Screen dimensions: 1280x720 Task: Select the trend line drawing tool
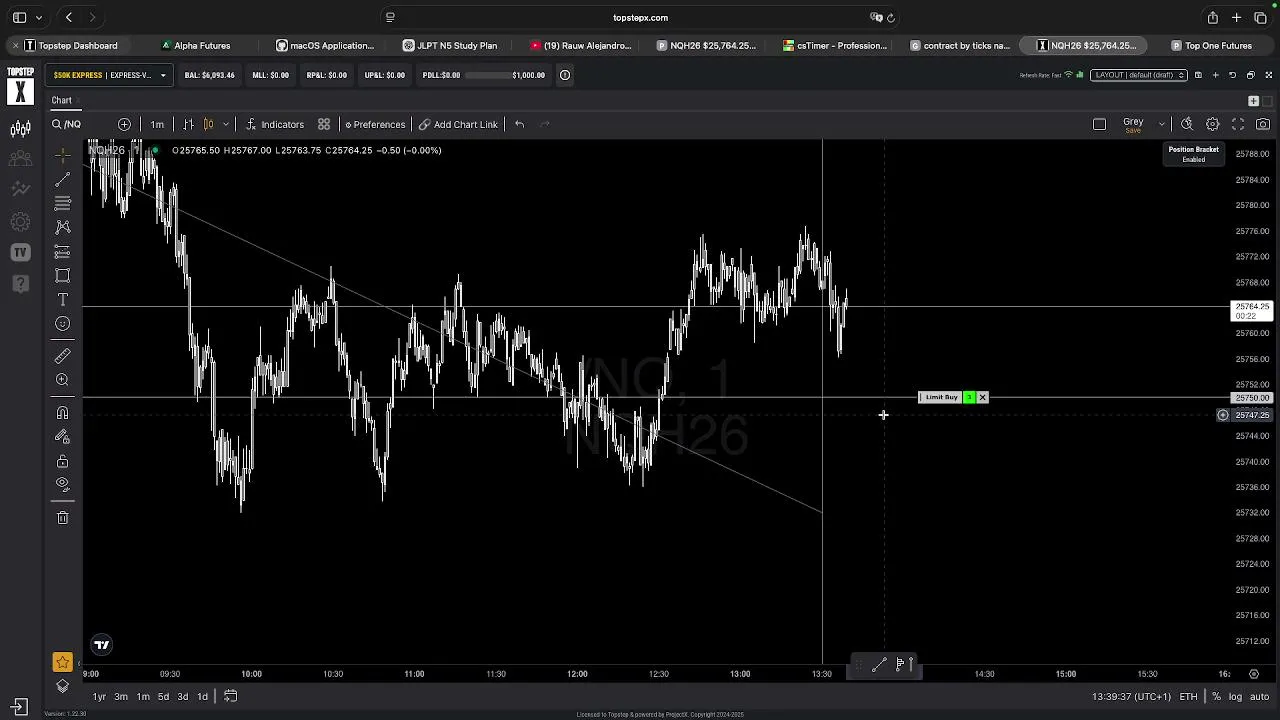click(62, 179)
